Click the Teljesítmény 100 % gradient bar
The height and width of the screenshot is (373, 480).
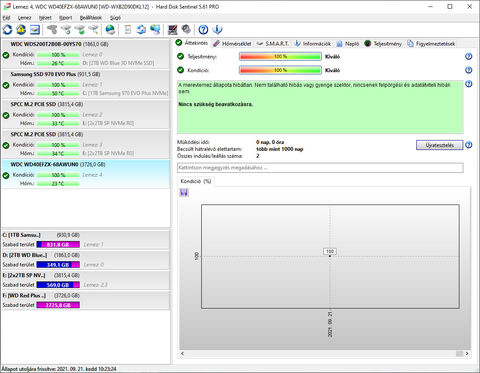(280, 56)
